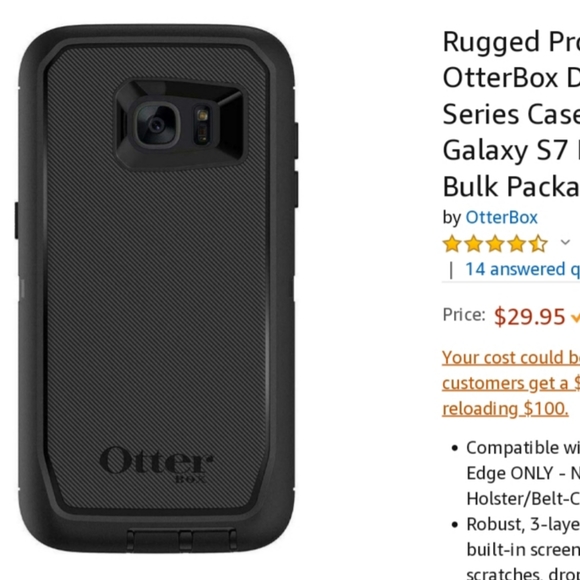580x580 pixels.
Task: Click the camera cutout on case image
Action: click(180, 125)
